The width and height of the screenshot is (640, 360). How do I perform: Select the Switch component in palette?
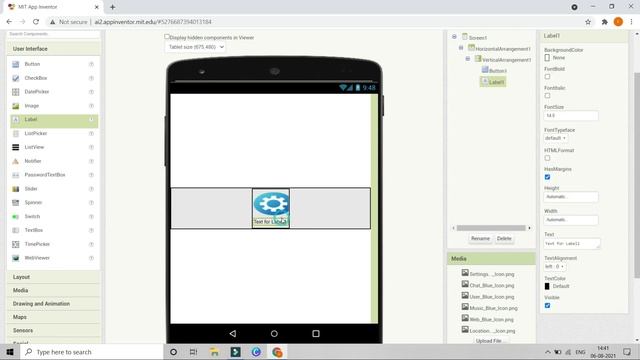53,216
